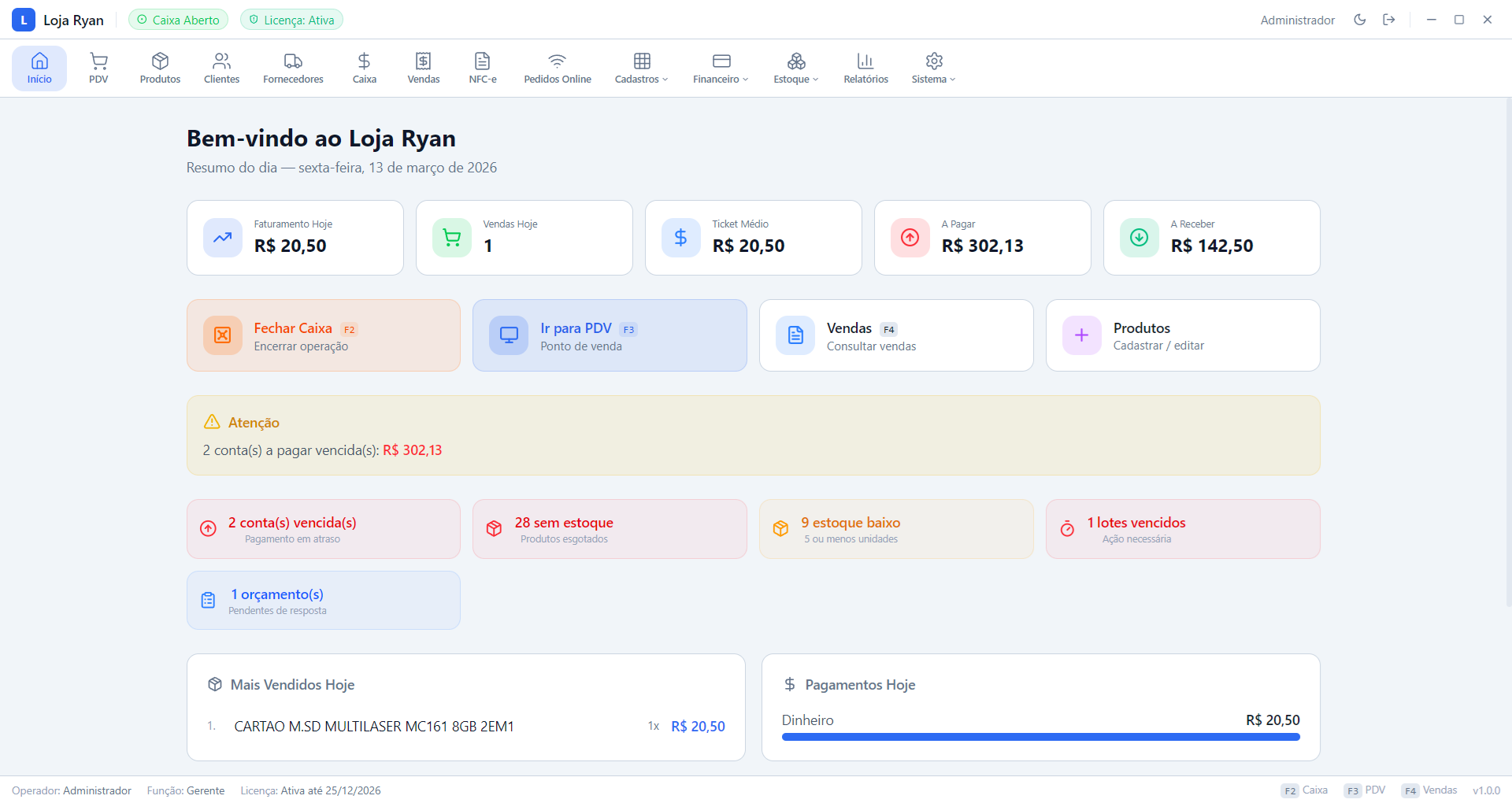Viewport: 1512px width, 803px height.
Task: Expand the Financeiro dropdown menu
Action: pyautogui.click(x=721, y=68)
